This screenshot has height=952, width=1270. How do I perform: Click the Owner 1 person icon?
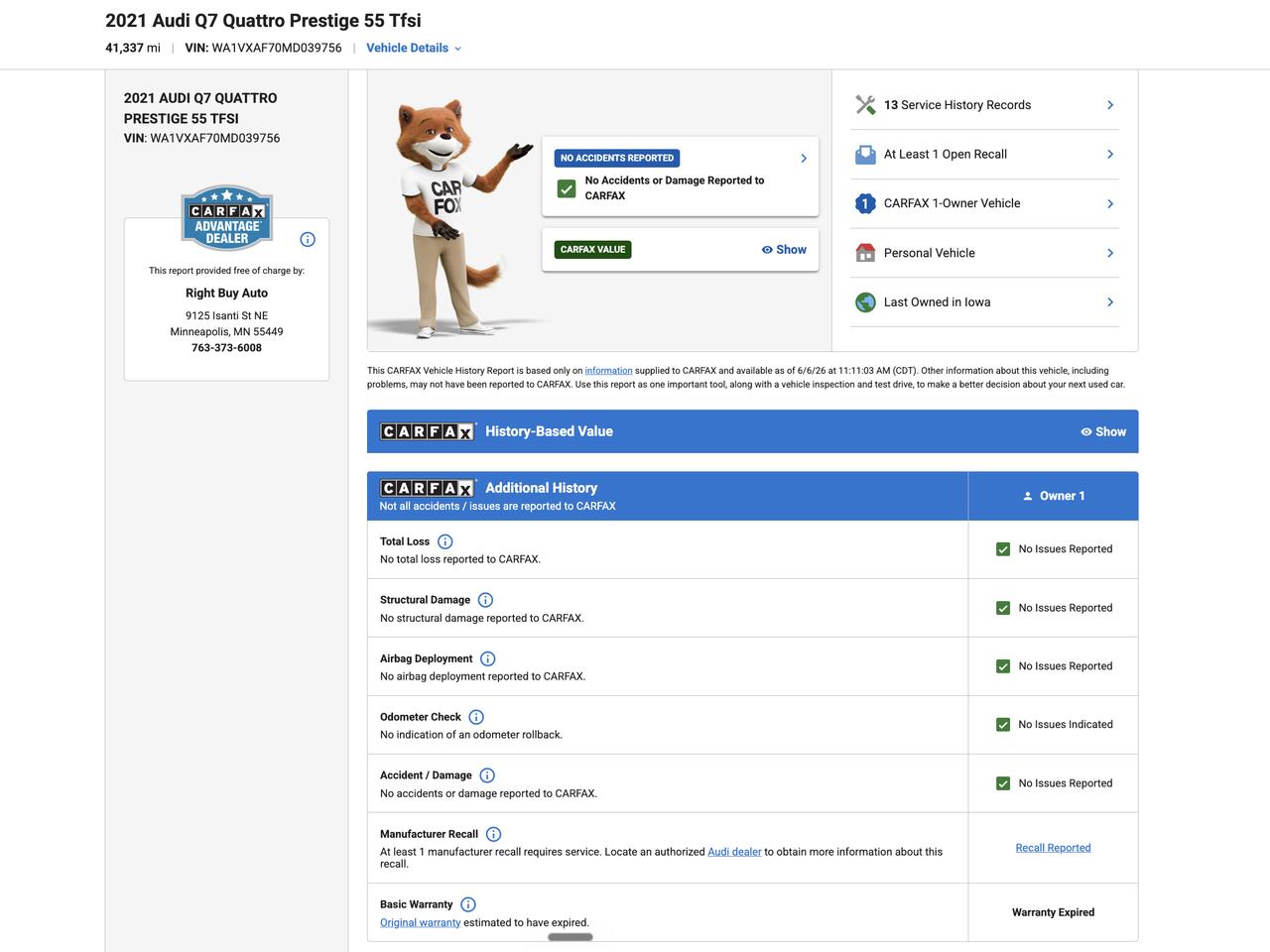tap(1028, 496)
